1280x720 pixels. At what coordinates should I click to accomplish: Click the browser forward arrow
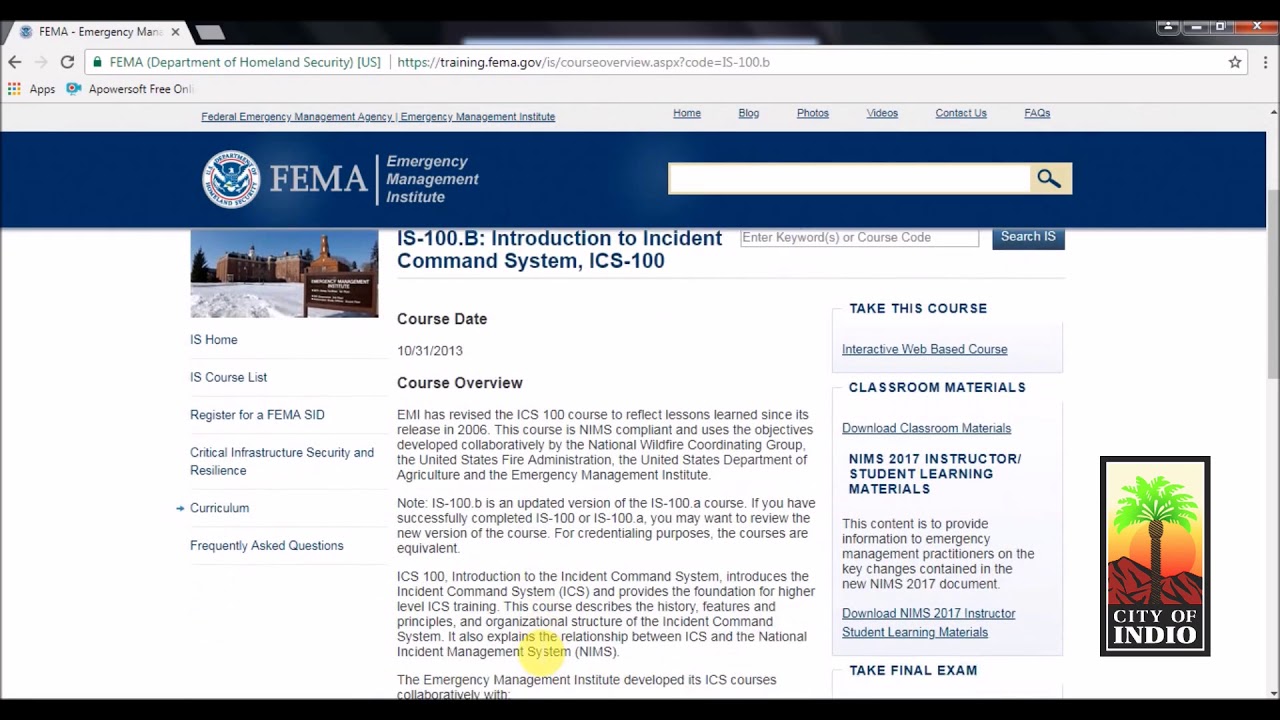click(x=41, y=62)
